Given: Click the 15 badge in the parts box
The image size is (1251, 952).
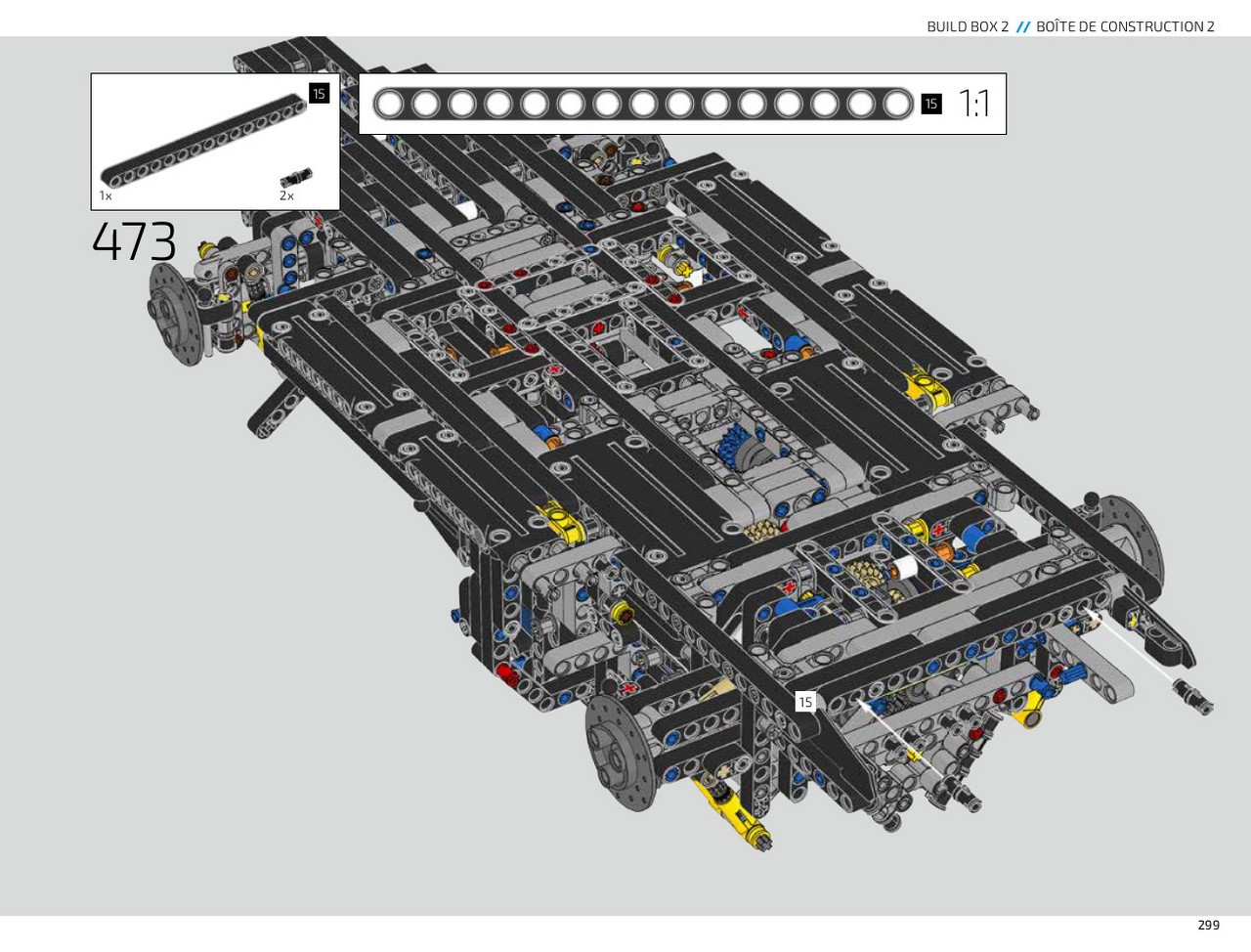Looking at the screenshot, I should [x=319, y=94].
